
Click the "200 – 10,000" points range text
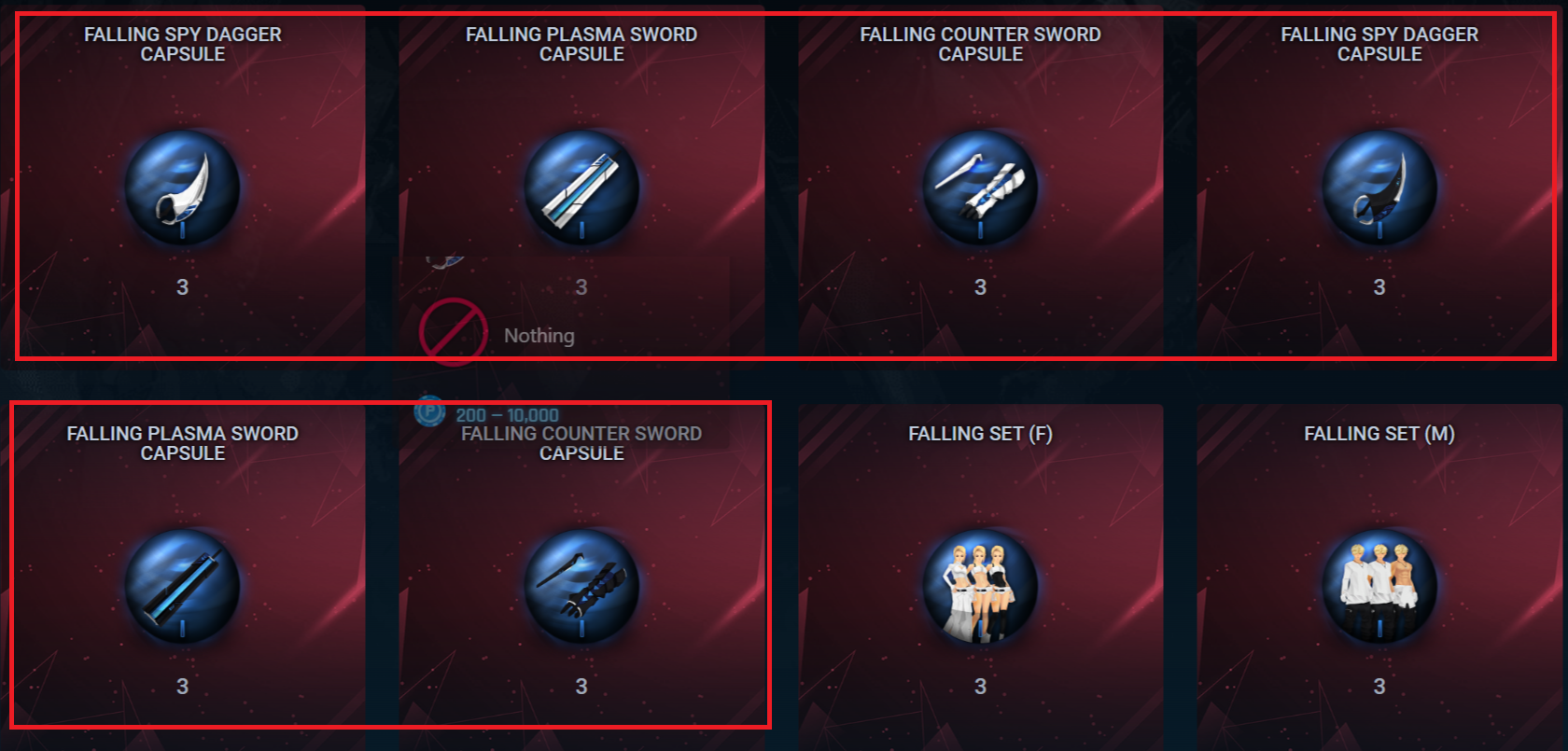[507, 415]
